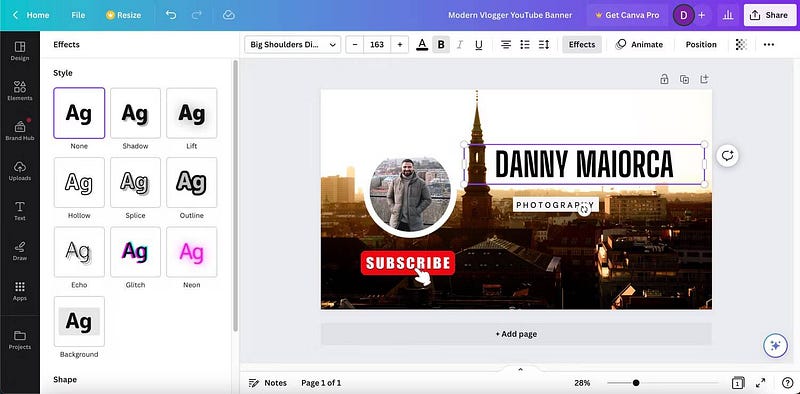Open the text color picker
Viewport: 800px width, 394px height.
[x=422, y=44]
